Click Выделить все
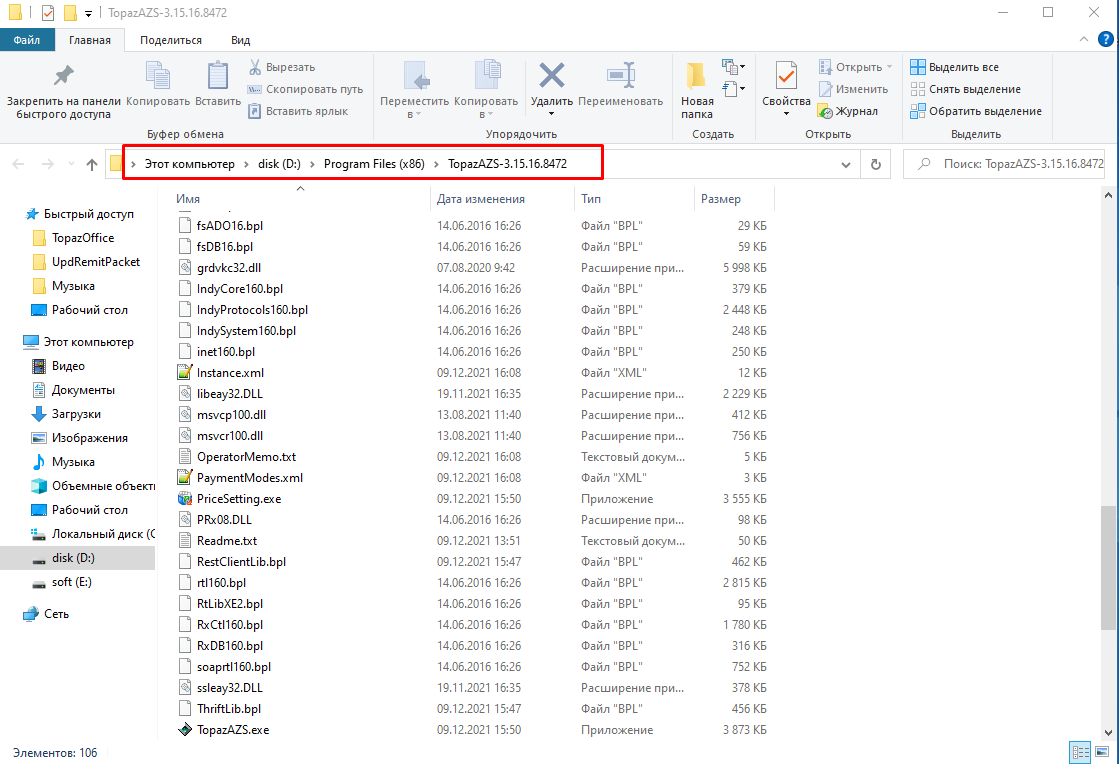 (x=955, y=67)
